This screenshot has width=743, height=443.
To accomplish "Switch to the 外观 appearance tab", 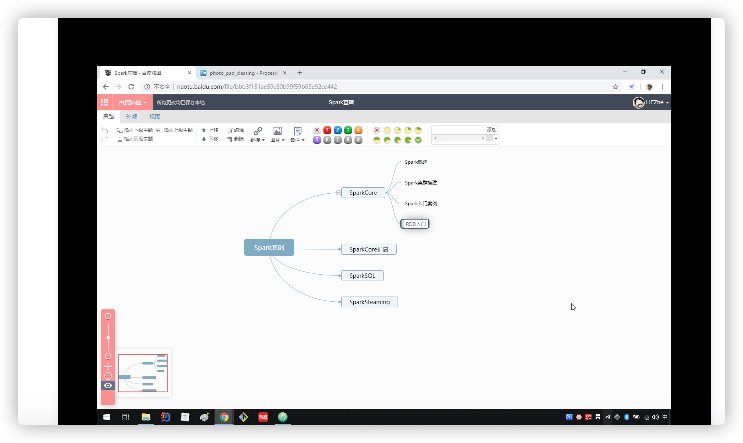I will point(131,117).
